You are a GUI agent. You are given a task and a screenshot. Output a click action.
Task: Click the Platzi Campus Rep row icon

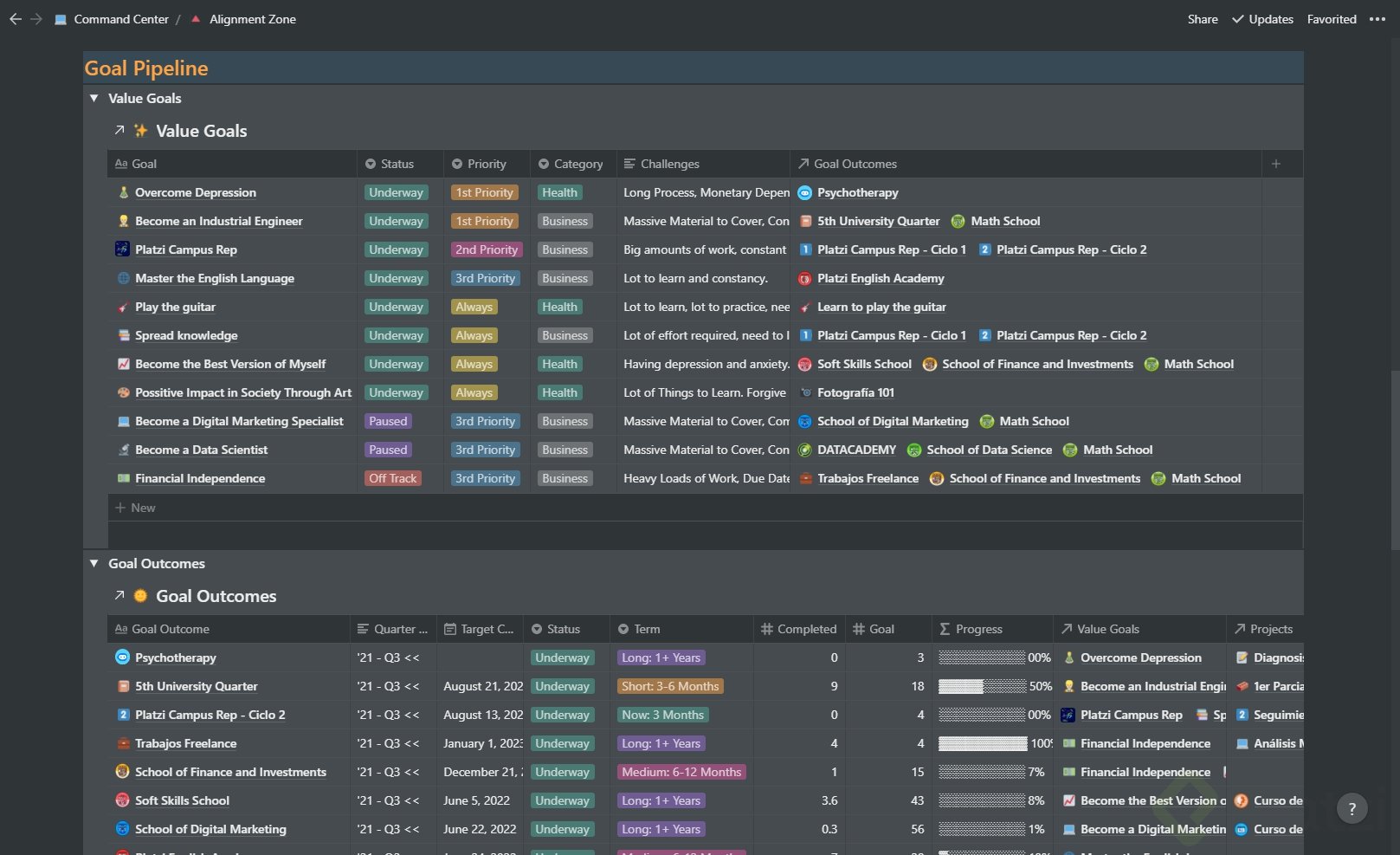(123, 249)
